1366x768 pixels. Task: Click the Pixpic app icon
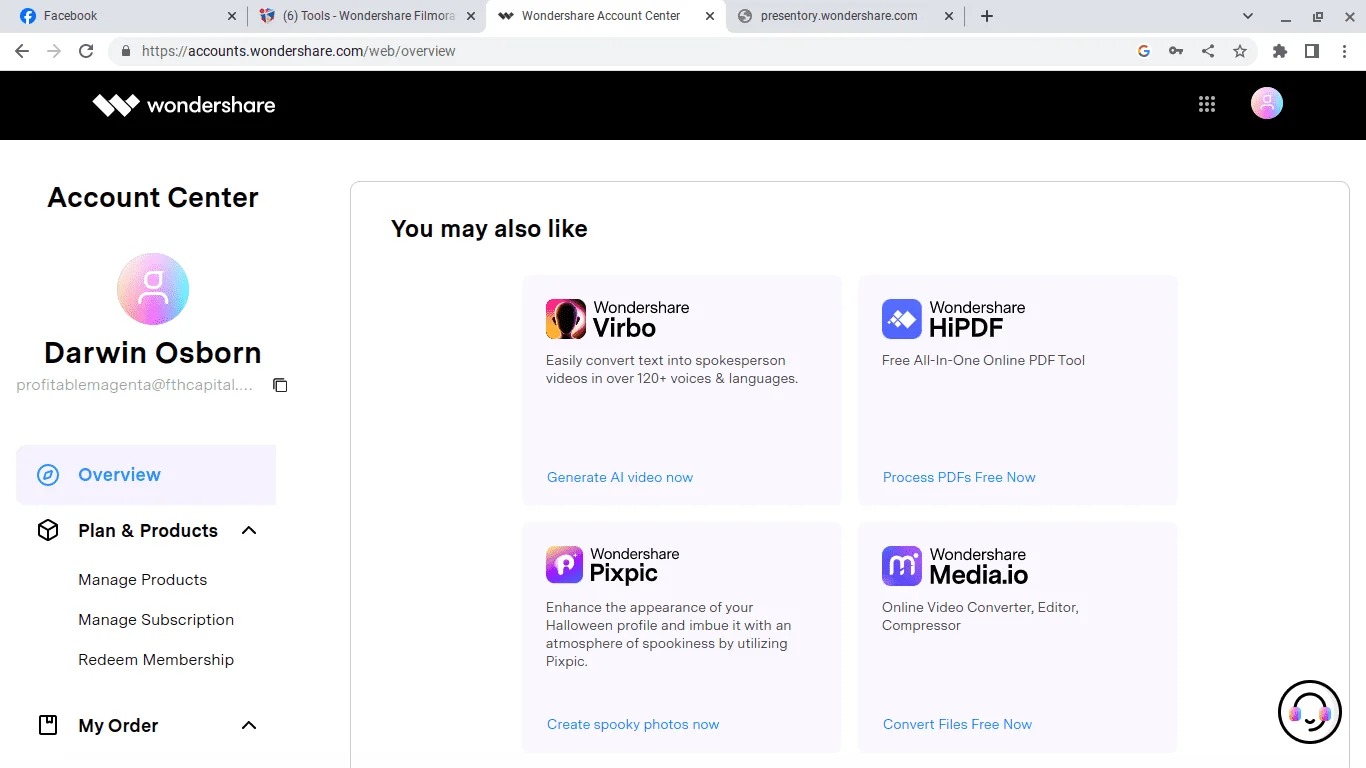coord(564,564)
